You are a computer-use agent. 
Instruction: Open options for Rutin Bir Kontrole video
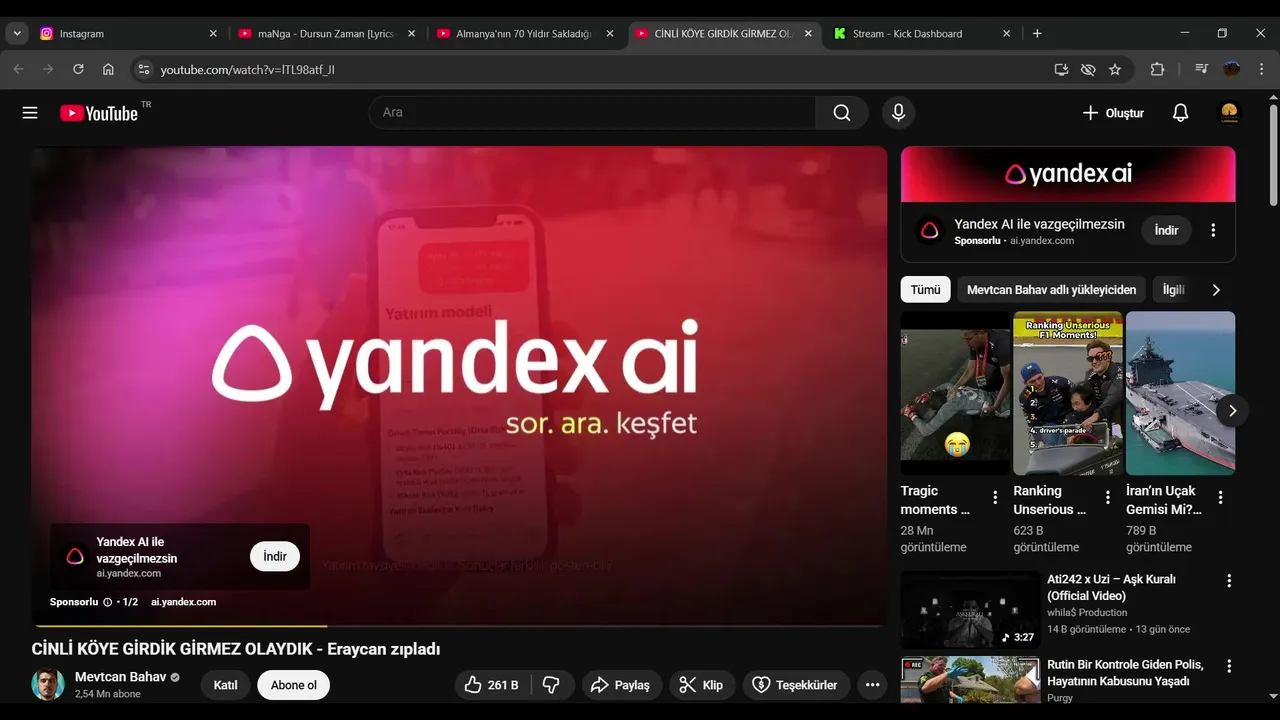point(1229,666)
